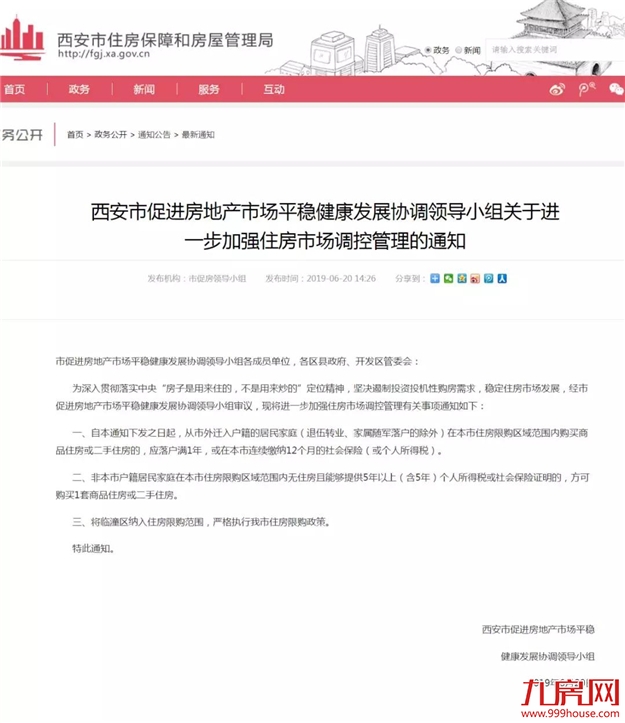
Task: Go to 通知公告 breadcrumb link
Action: (154, 135)
